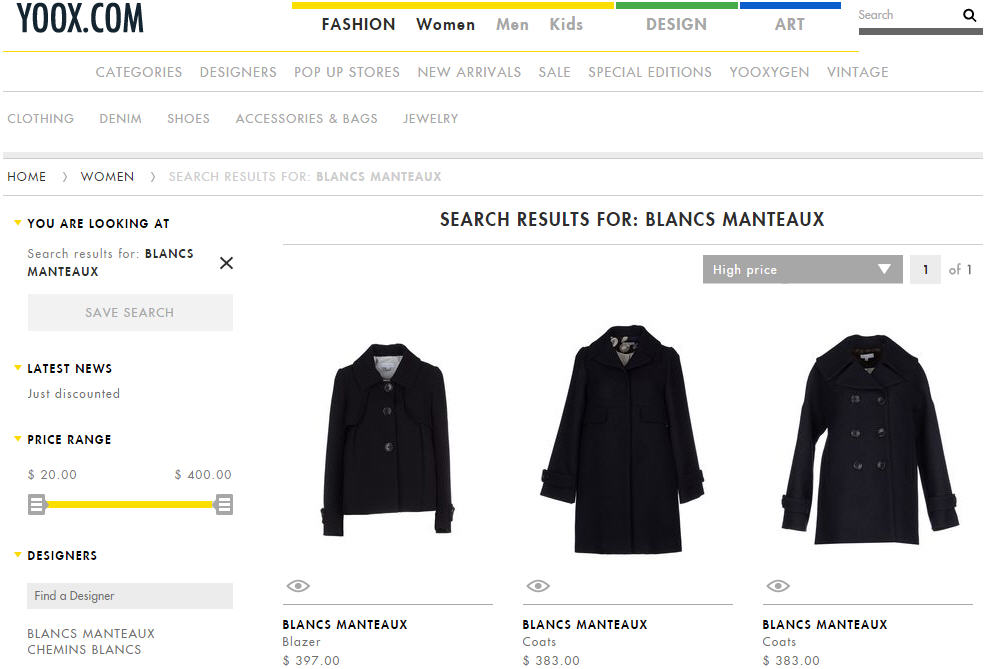Click the yellow price range bar

coord(130,504)
